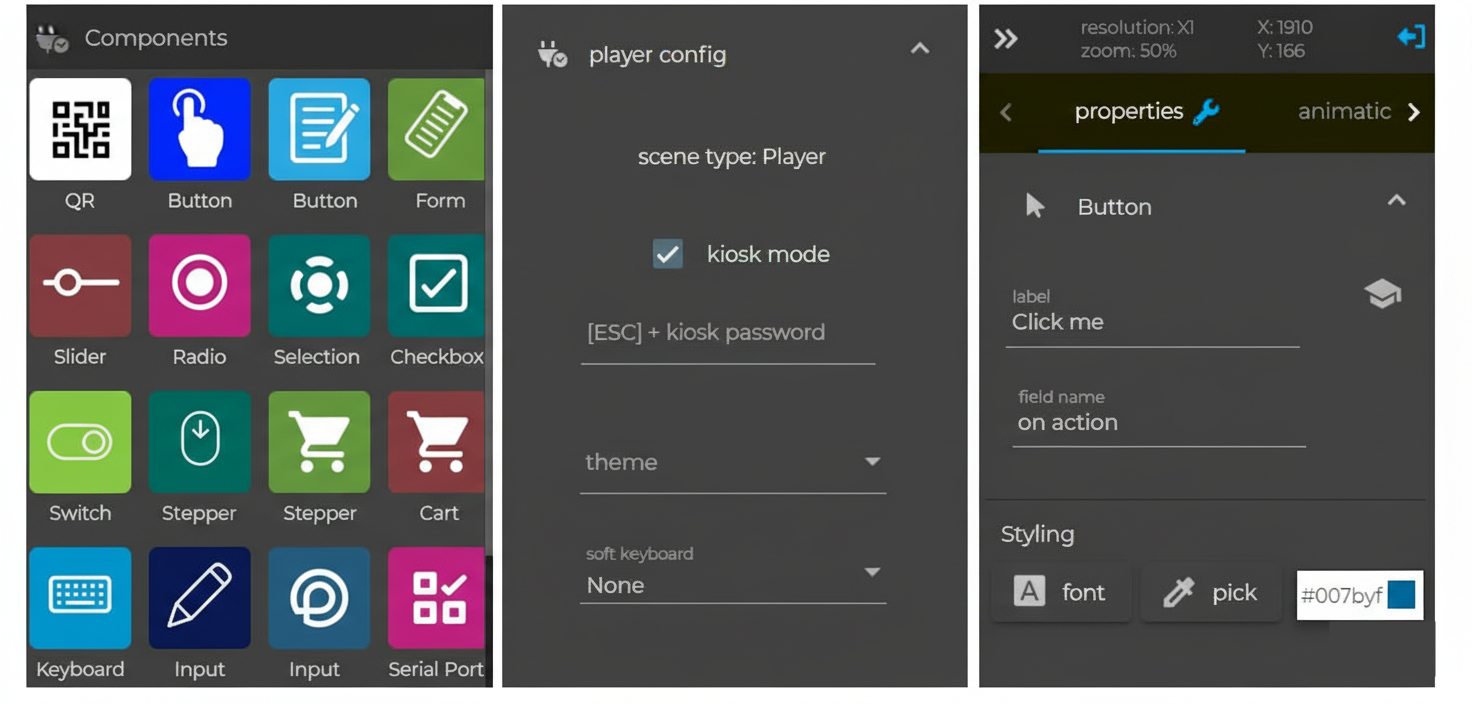Add the red Cart component
This screenshot has width=1472, height=704.
tap(436, 442)
